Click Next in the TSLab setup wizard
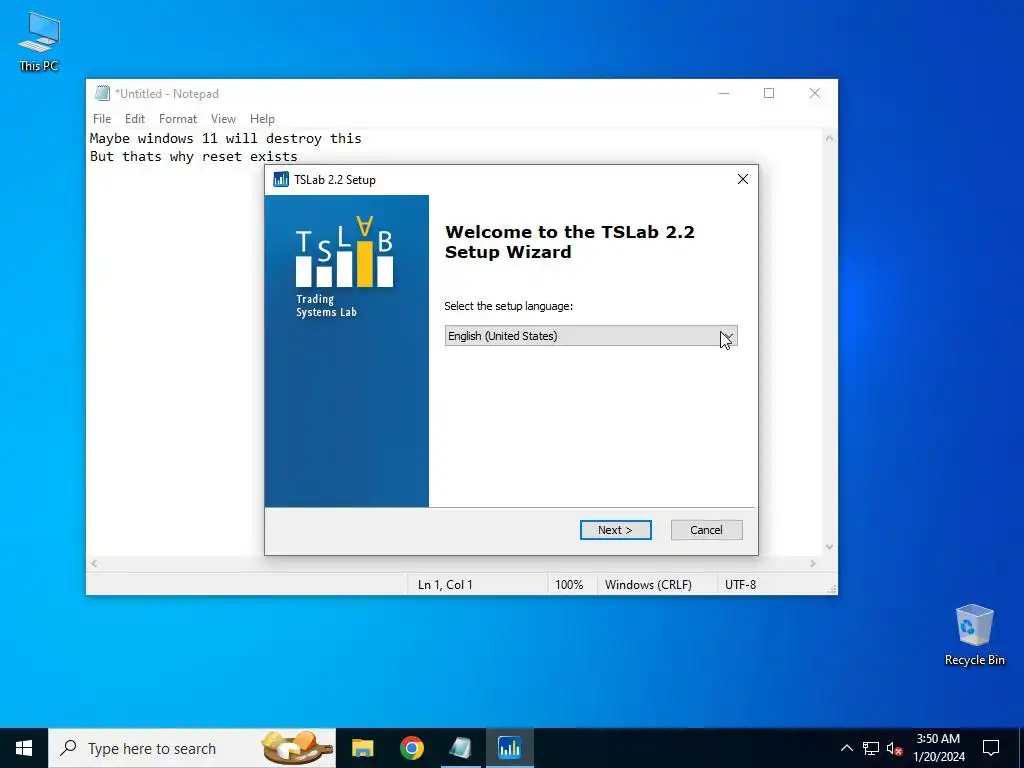This screenshot has width=1024, height=768. click(615, 530)
